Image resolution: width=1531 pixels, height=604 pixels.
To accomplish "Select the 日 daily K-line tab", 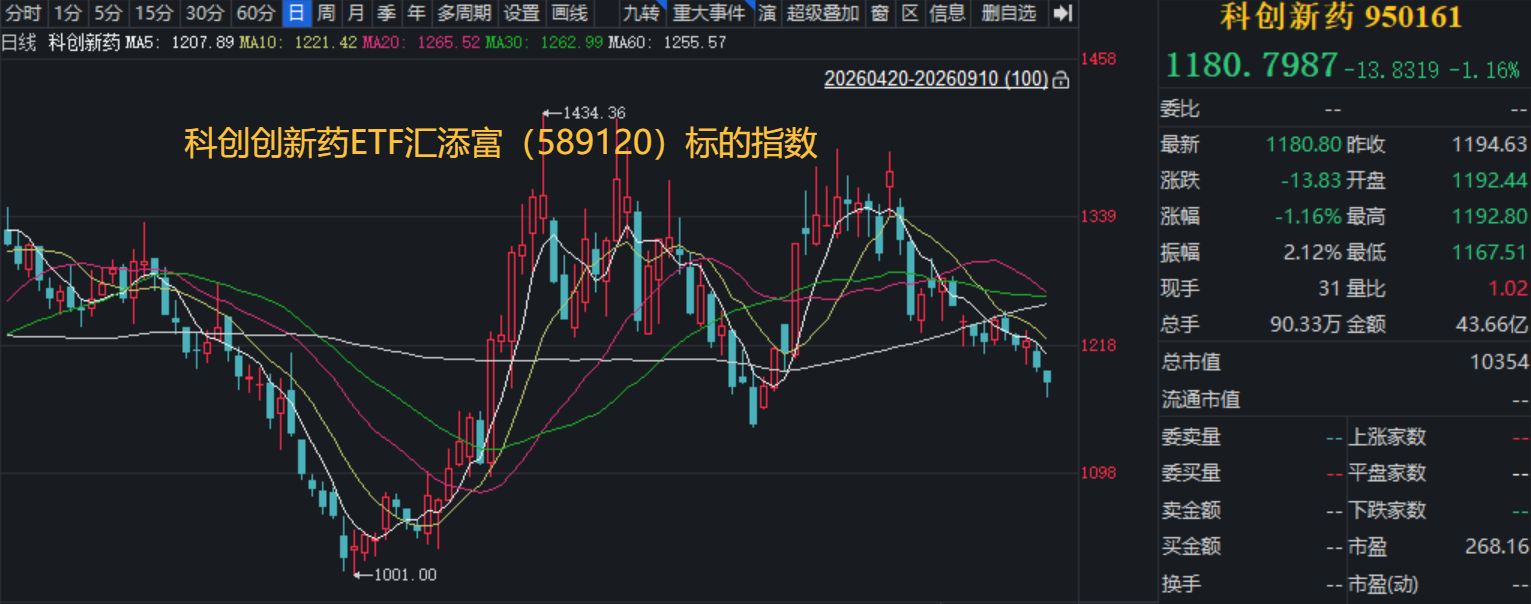I will [x=296, y=14].
